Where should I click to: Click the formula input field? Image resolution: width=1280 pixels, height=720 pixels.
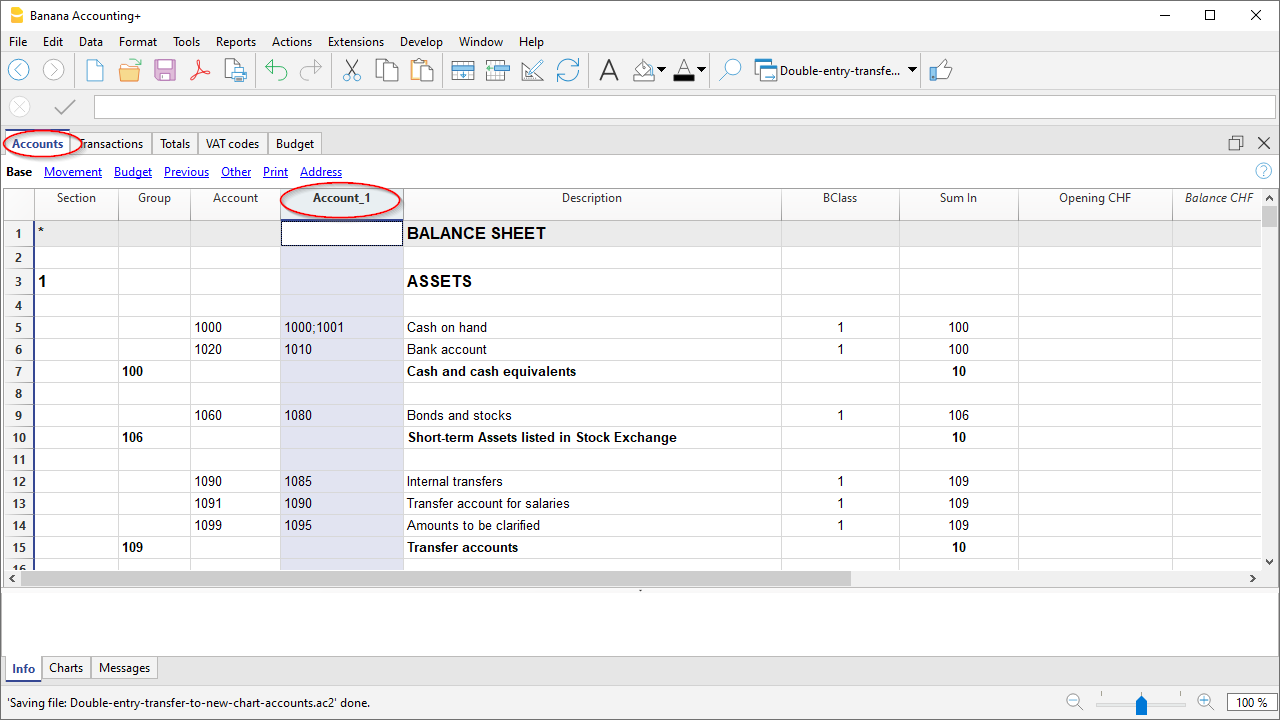pyautogui.click(x=684, y=107)
